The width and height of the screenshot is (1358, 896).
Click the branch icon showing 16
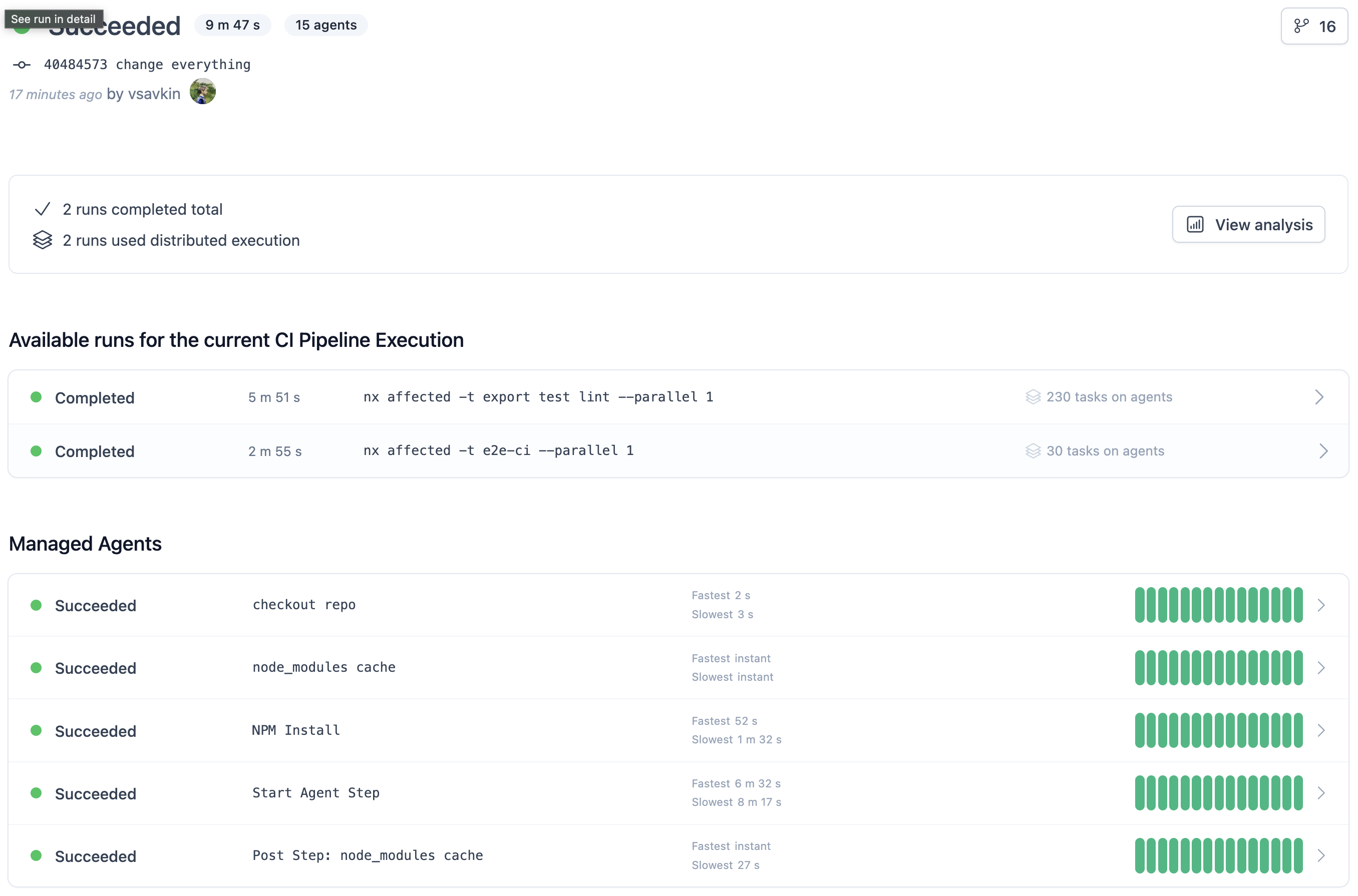(1301, 27)
